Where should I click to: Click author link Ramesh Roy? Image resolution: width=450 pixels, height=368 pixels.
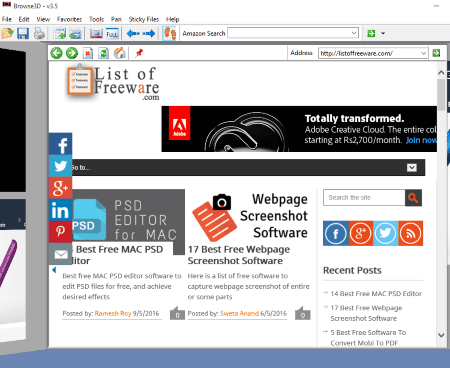[113, 313]
